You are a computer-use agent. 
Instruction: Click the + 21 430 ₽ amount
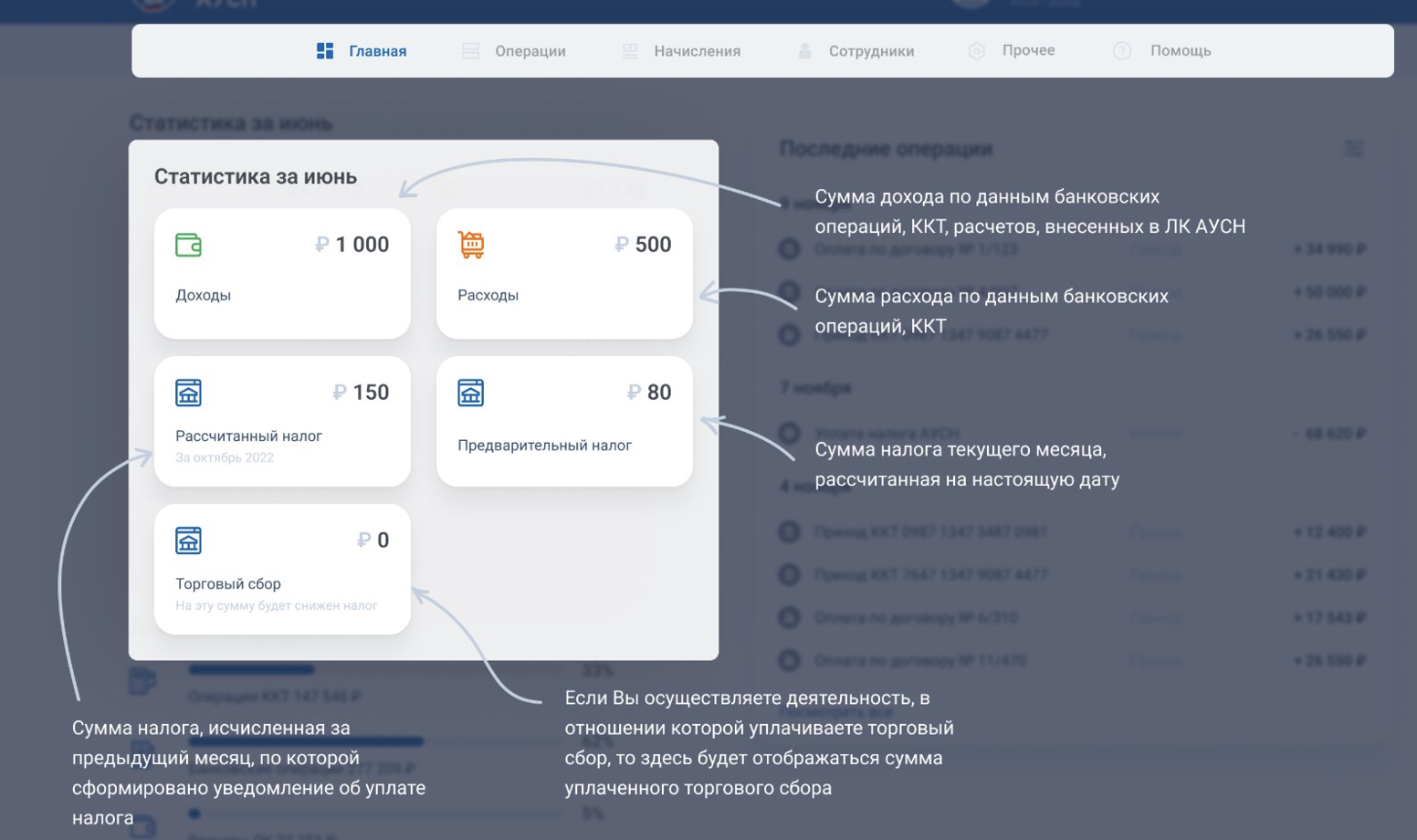1329,575
